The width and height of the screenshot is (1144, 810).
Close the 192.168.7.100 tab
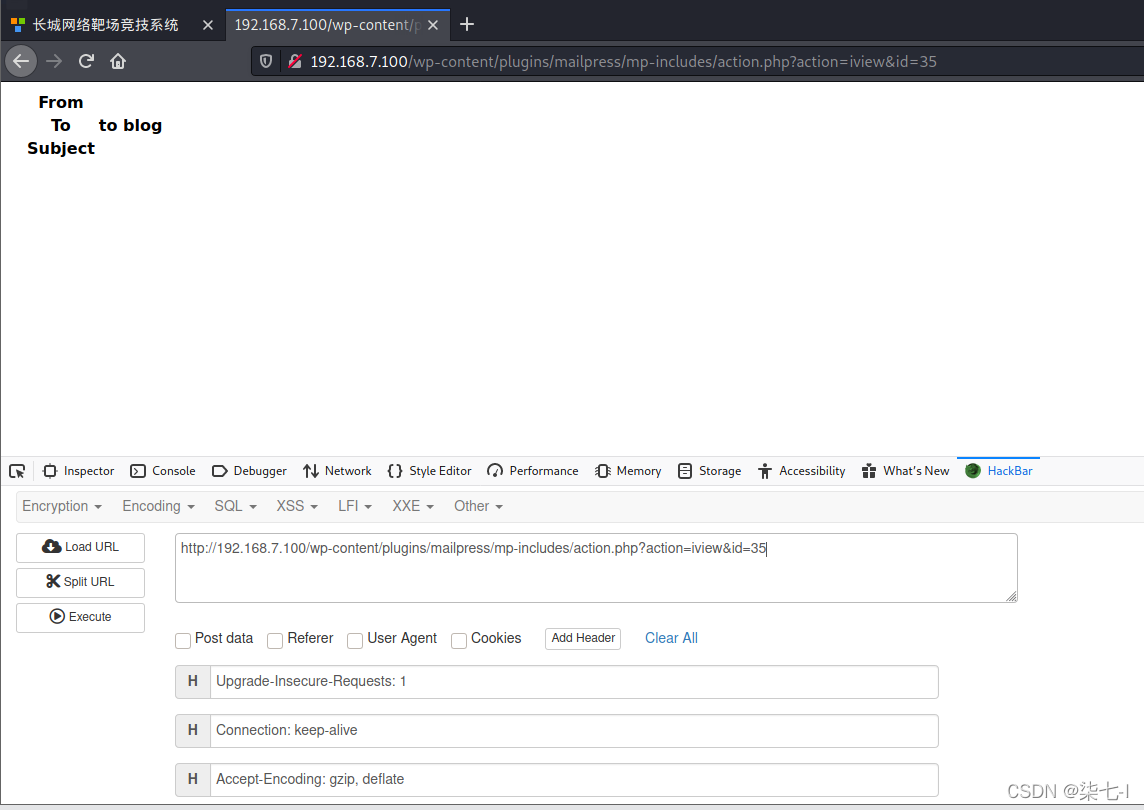tap(433, 25)
